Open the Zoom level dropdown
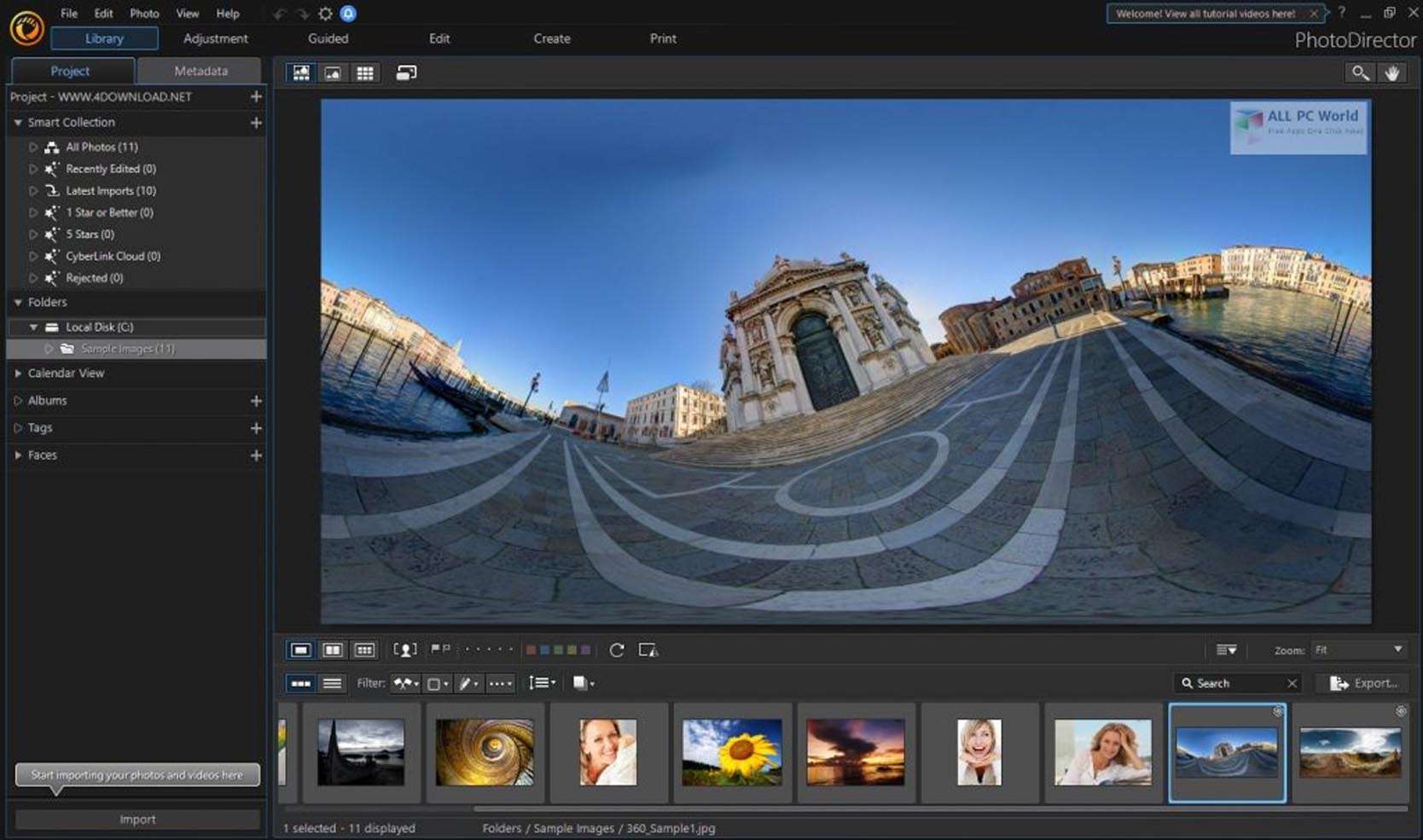 coord(1358,650)
